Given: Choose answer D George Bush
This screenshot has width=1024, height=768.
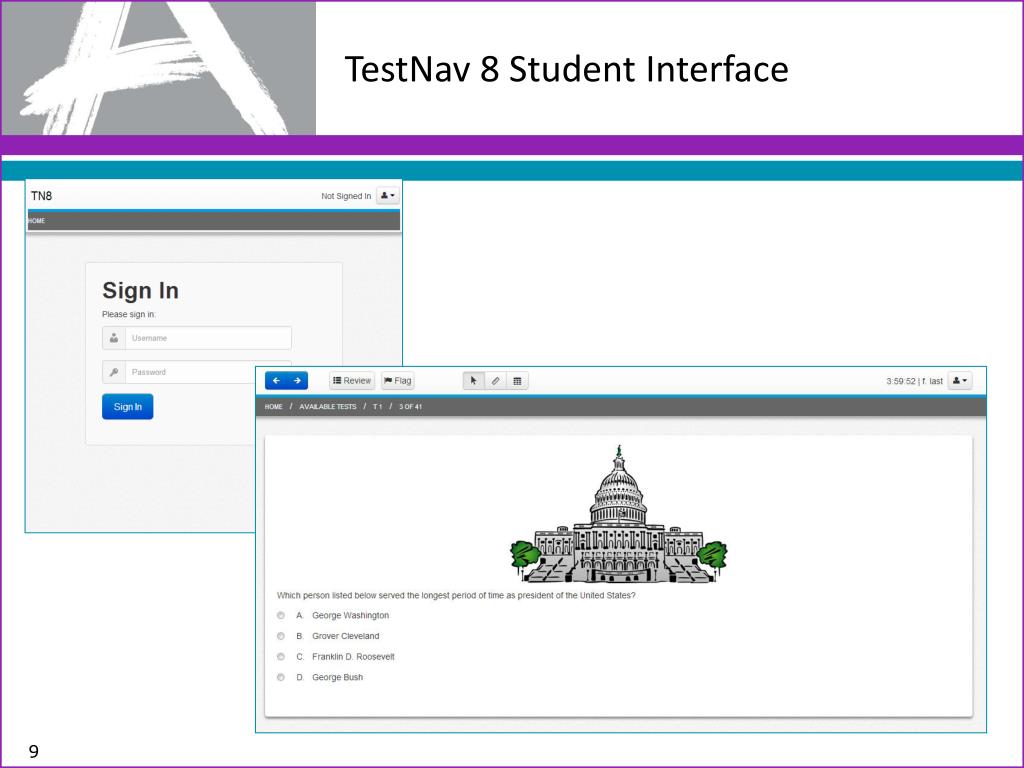Looking at the screenshot, I should pyautogui.click(x=281, y=677).
